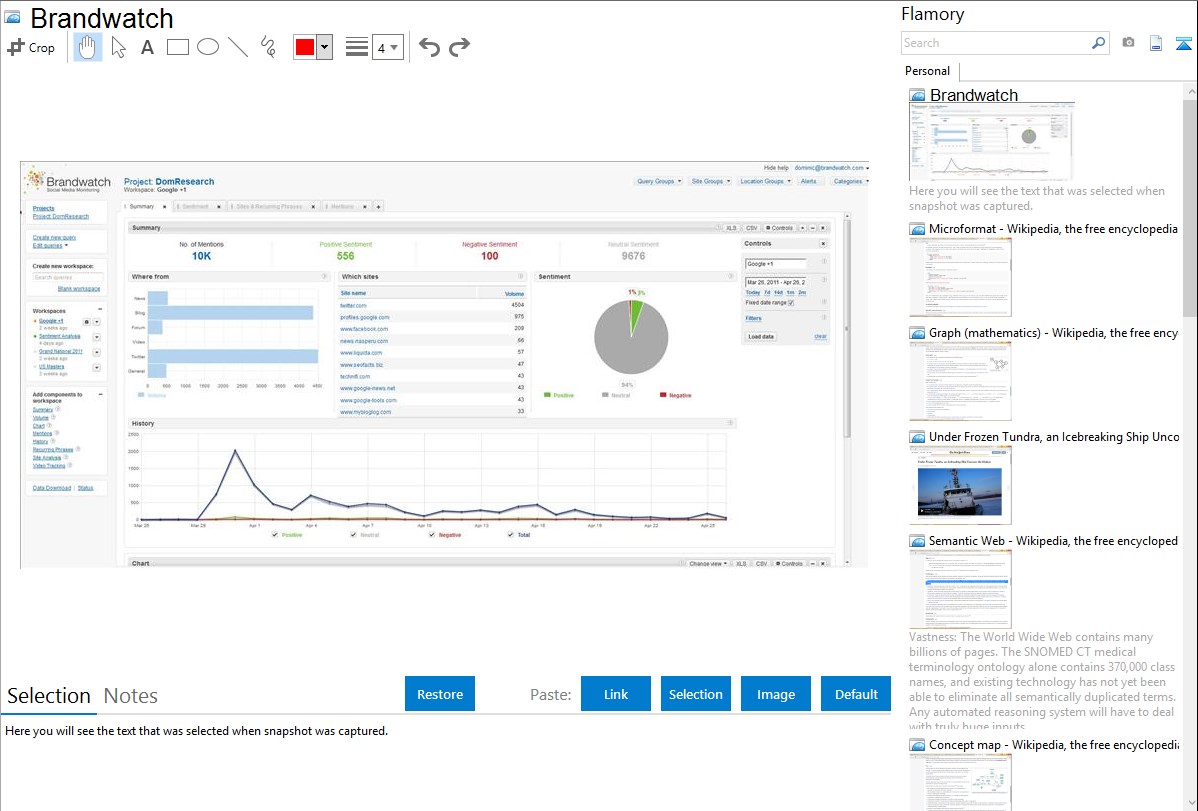Open the Semantic Web snapshot thumbnail
Image resolution: width=1198 pixels, height=811 pixels.
[x=960, y=589]
